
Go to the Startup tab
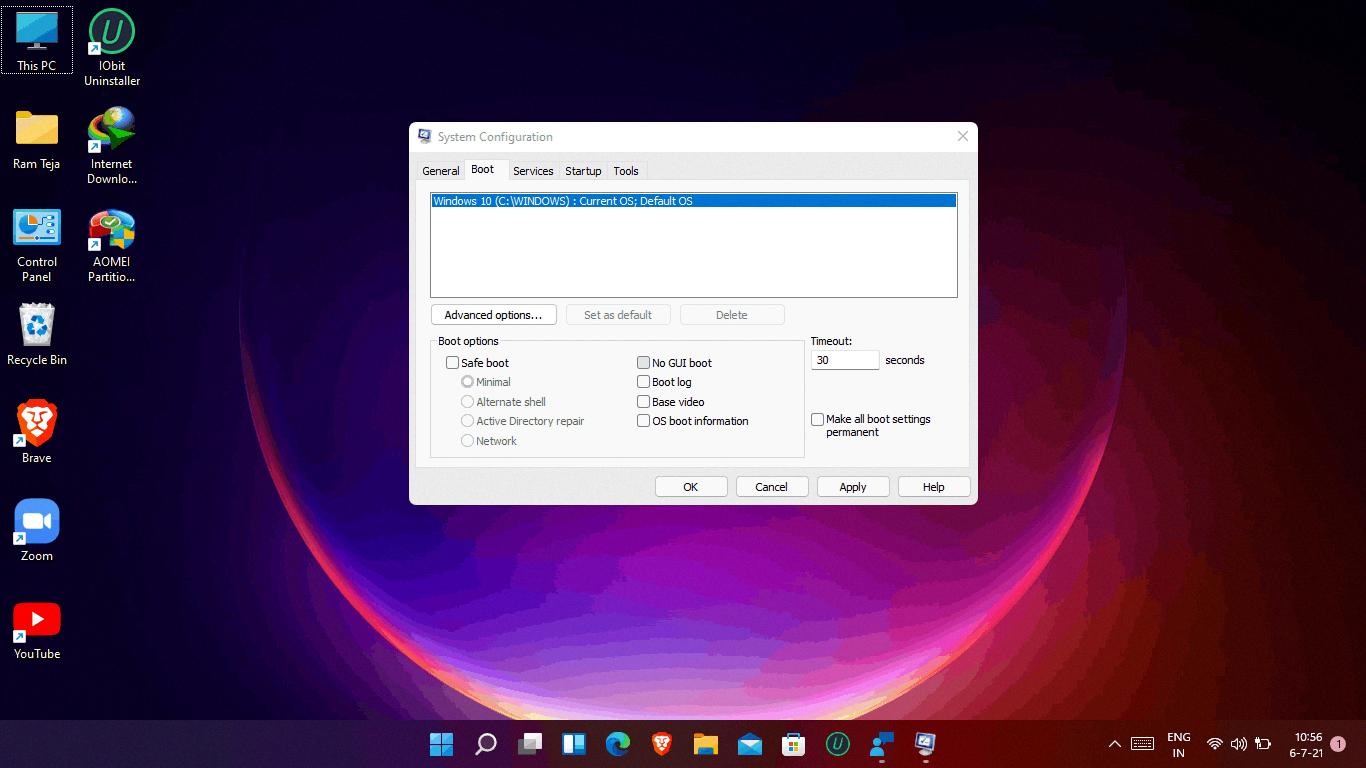[x=583, y=171]
